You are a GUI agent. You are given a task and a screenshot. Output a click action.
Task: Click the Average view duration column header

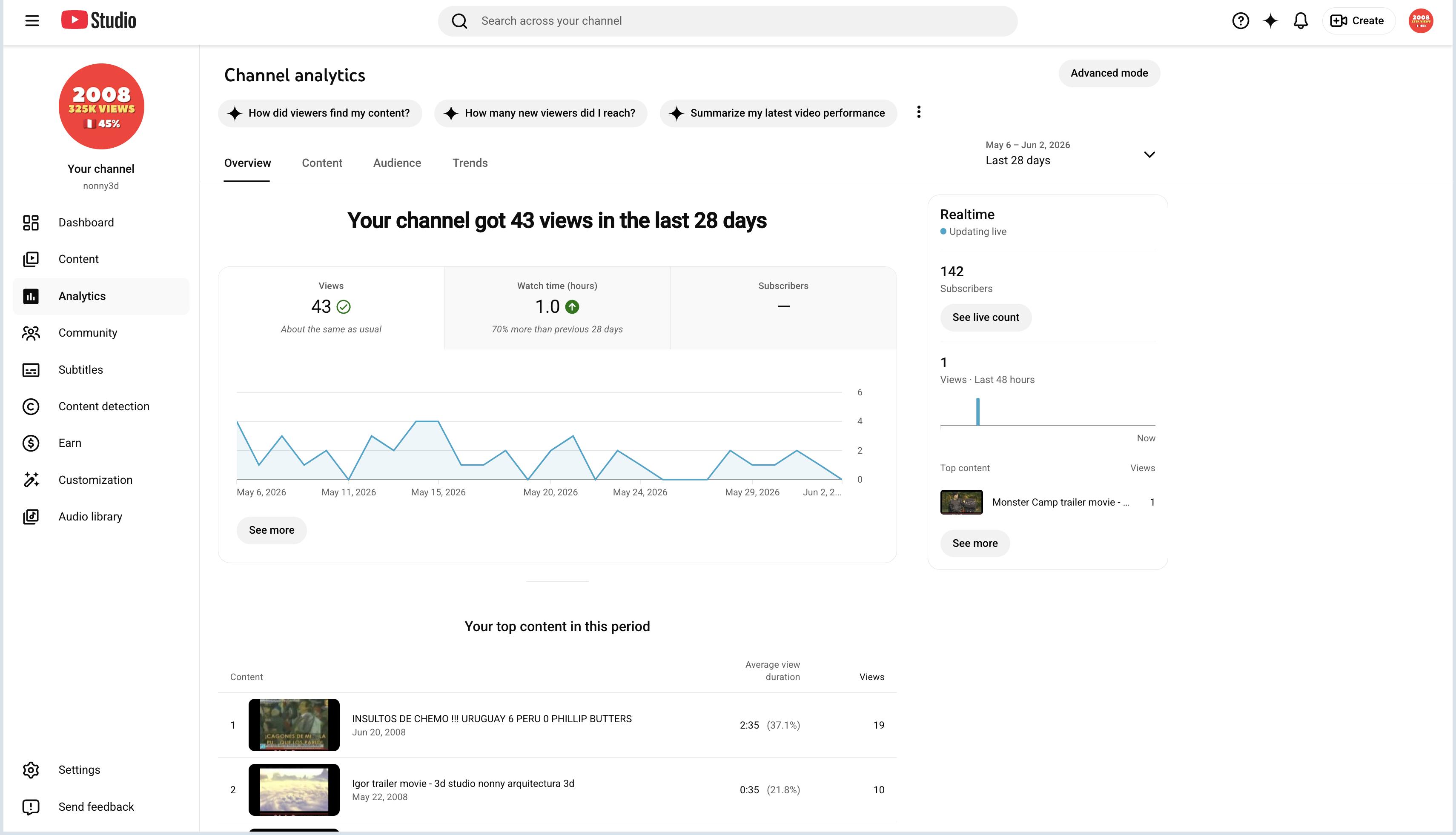(772, 671)
